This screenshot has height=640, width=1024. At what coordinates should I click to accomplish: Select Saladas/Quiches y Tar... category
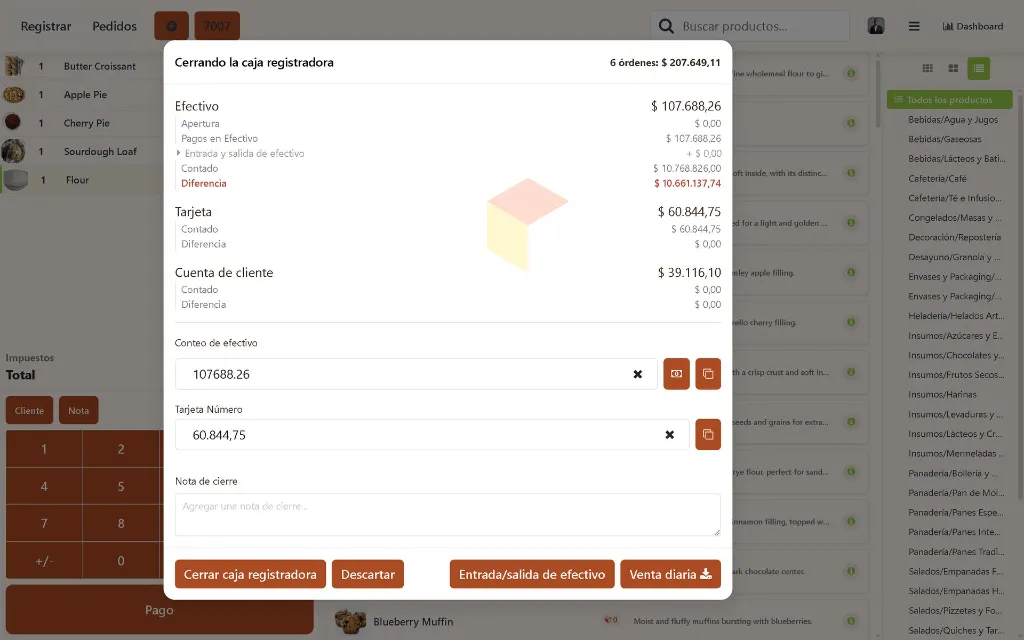pyautogui.click(x=956, y=630)
